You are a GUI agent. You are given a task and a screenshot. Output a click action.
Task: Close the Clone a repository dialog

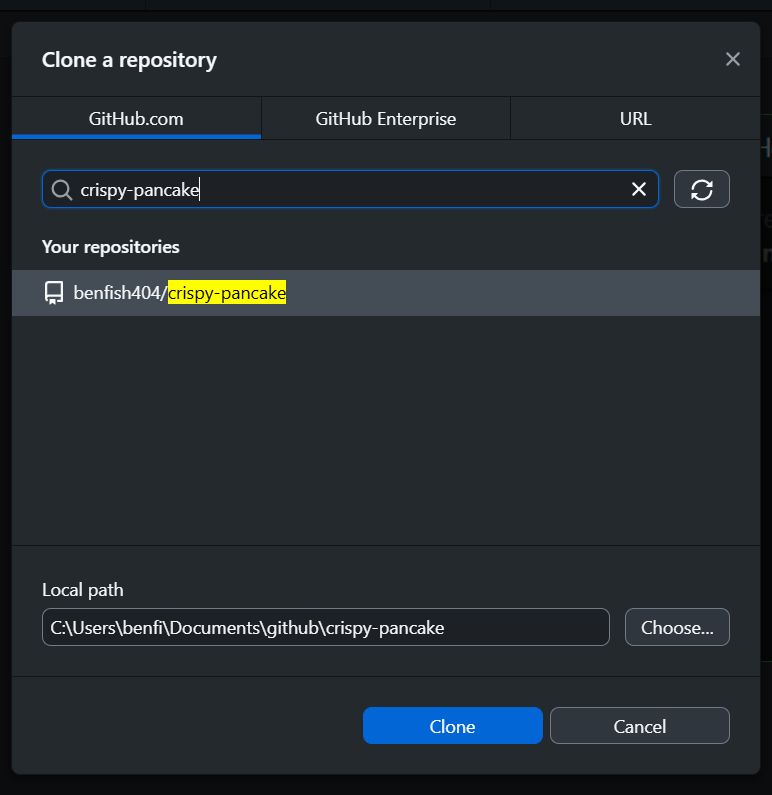click(732, 59)
